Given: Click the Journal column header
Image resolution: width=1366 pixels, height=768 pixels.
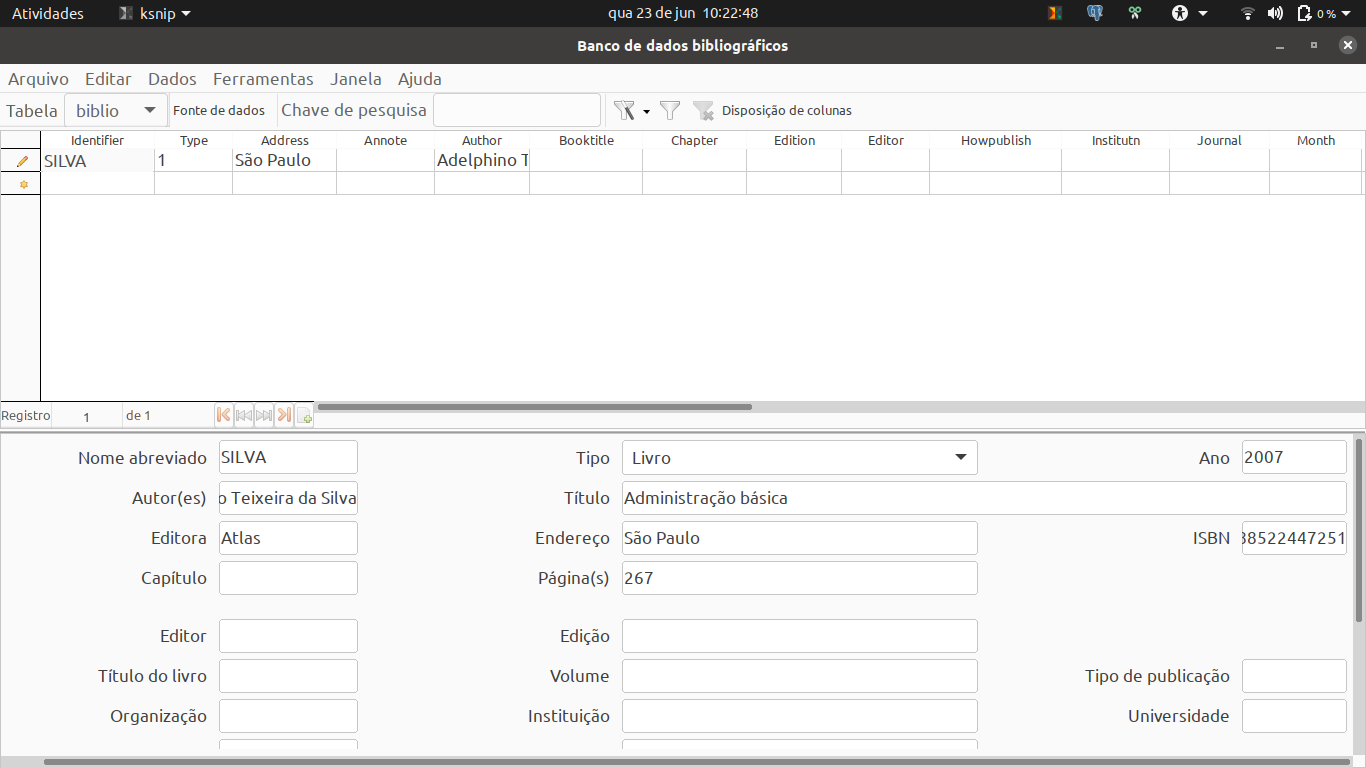Looking at the screenshot, I should [1220, 140].
